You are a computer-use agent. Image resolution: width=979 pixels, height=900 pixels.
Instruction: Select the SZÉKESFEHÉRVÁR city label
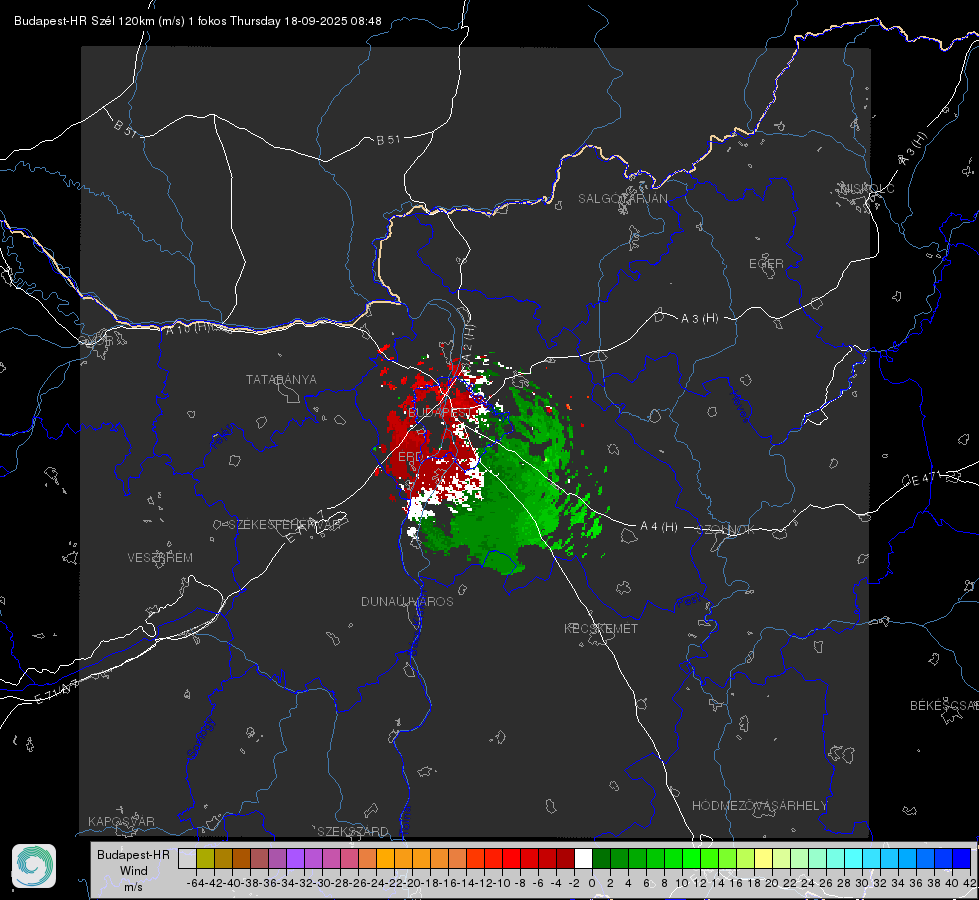[285, 525]
